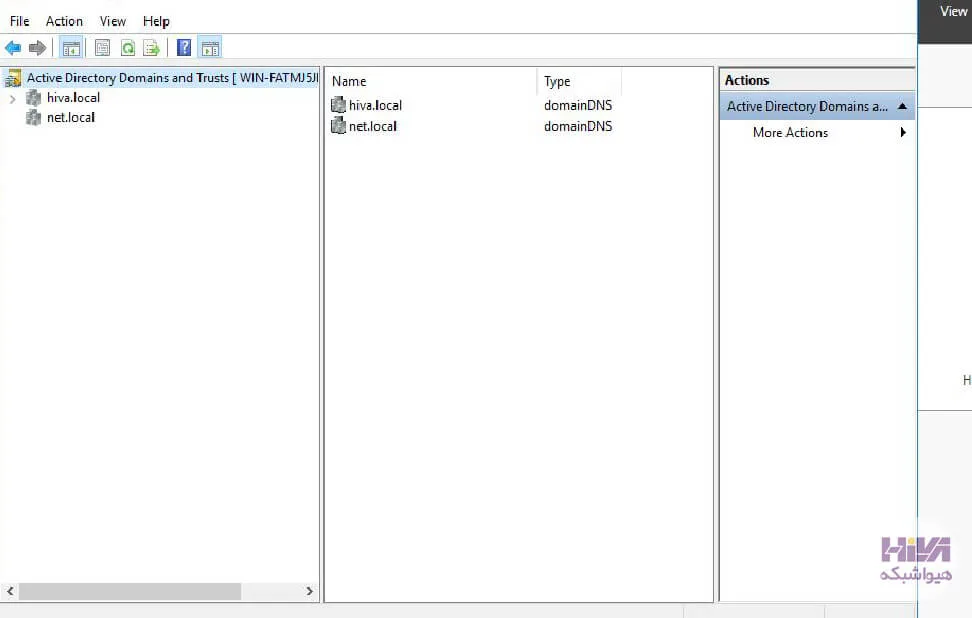Expand the hiva.local tree node chevron
Screen dimensions: 972x618
coord(12,99)
